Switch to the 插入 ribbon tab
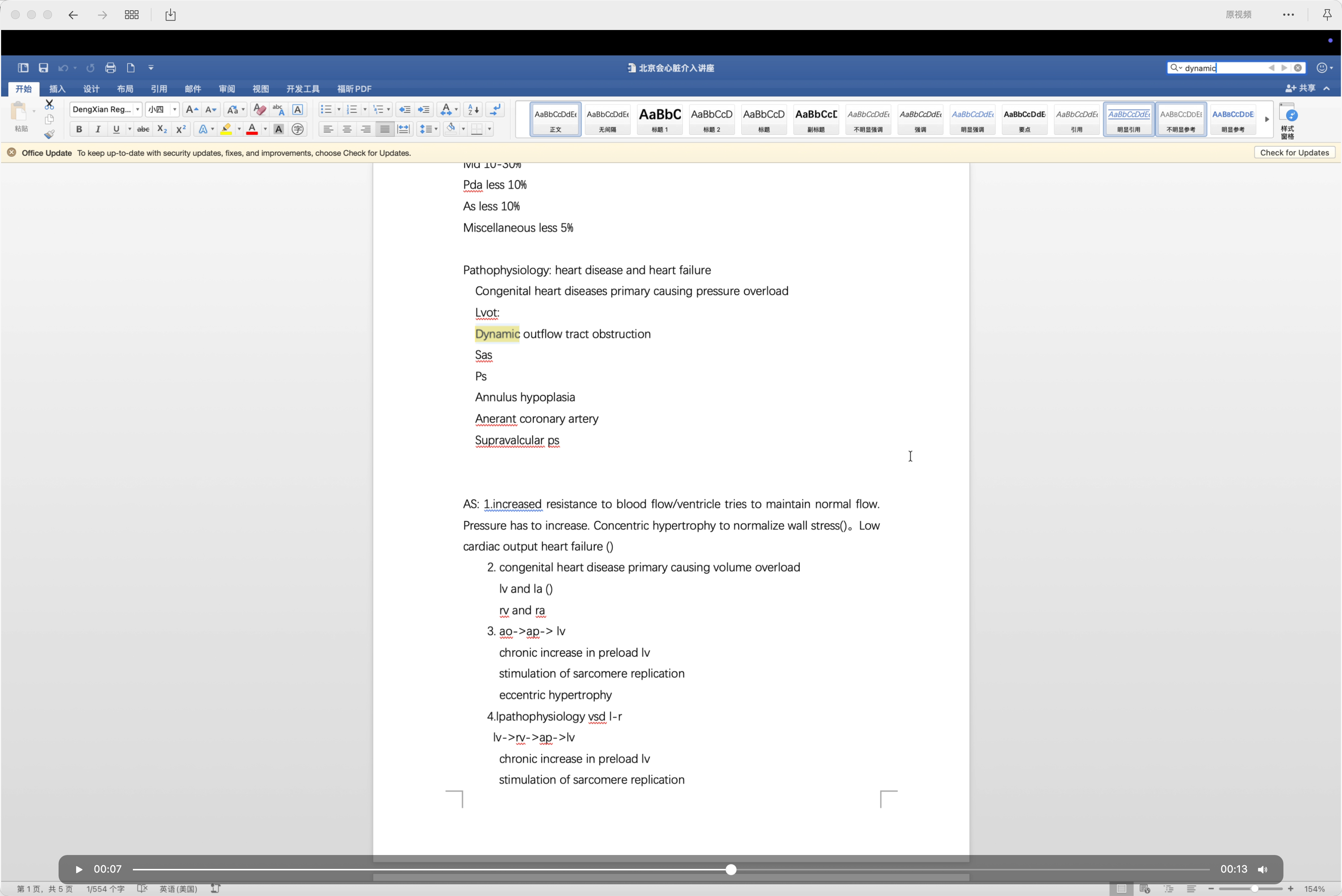 tap(57, 89)
